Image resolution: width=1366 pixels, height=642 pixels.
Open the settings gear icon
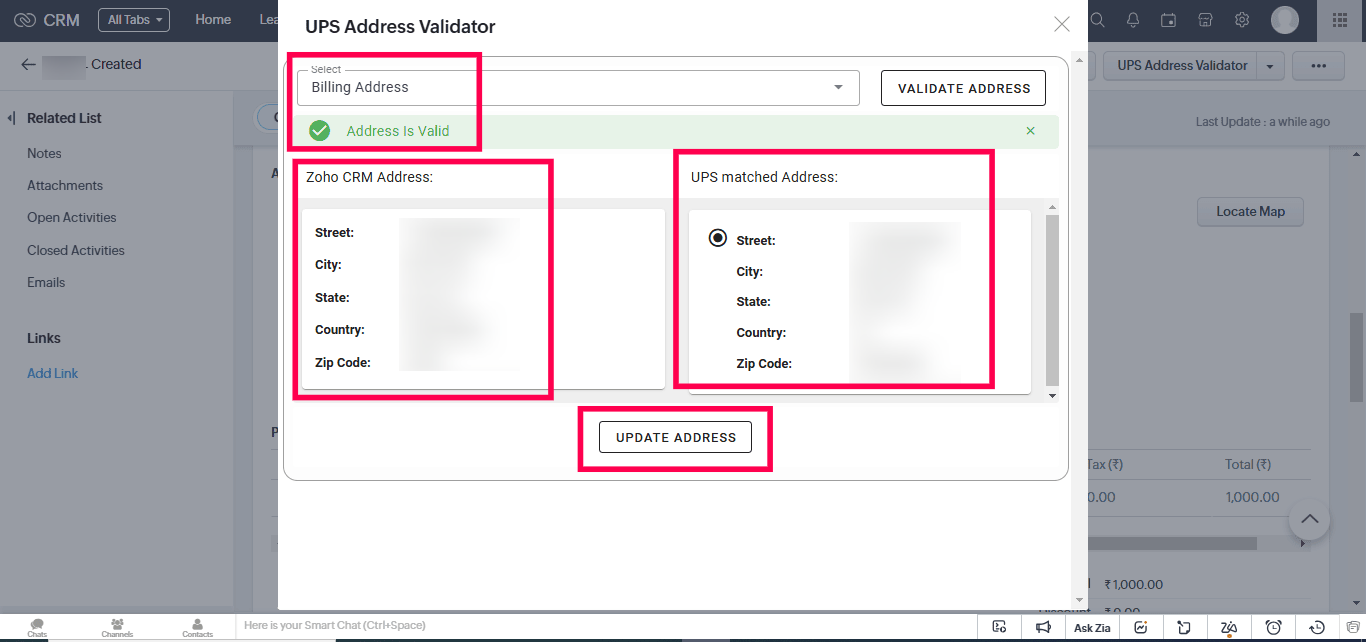(1242, 20)
